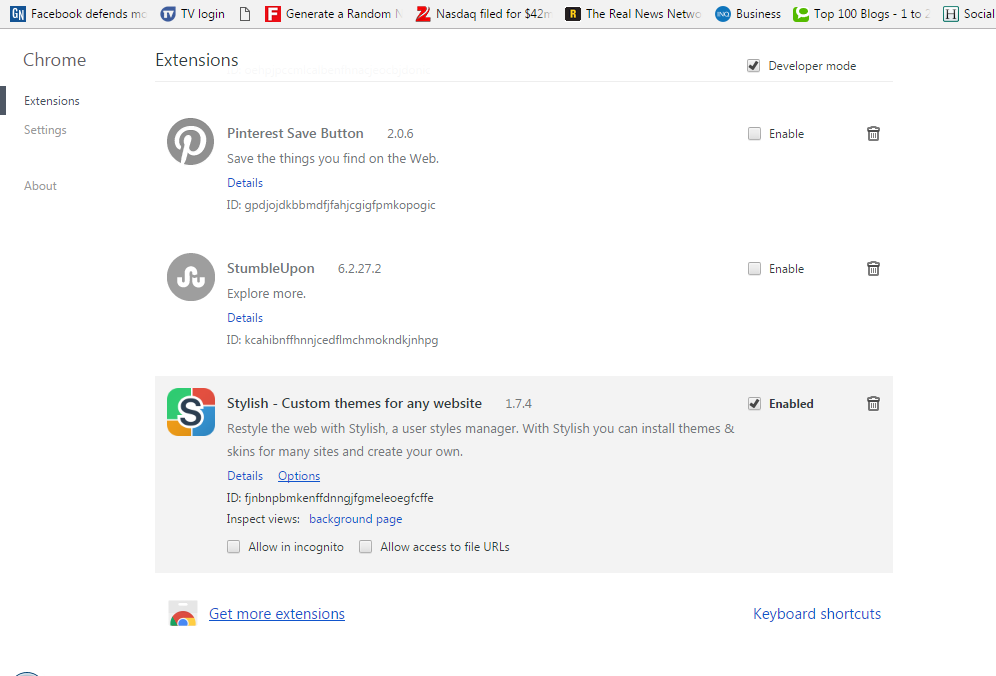The width and height of the screenshot is (996, 676).
Task: Open the Business bookmark
Action: (x=748, y=13)
